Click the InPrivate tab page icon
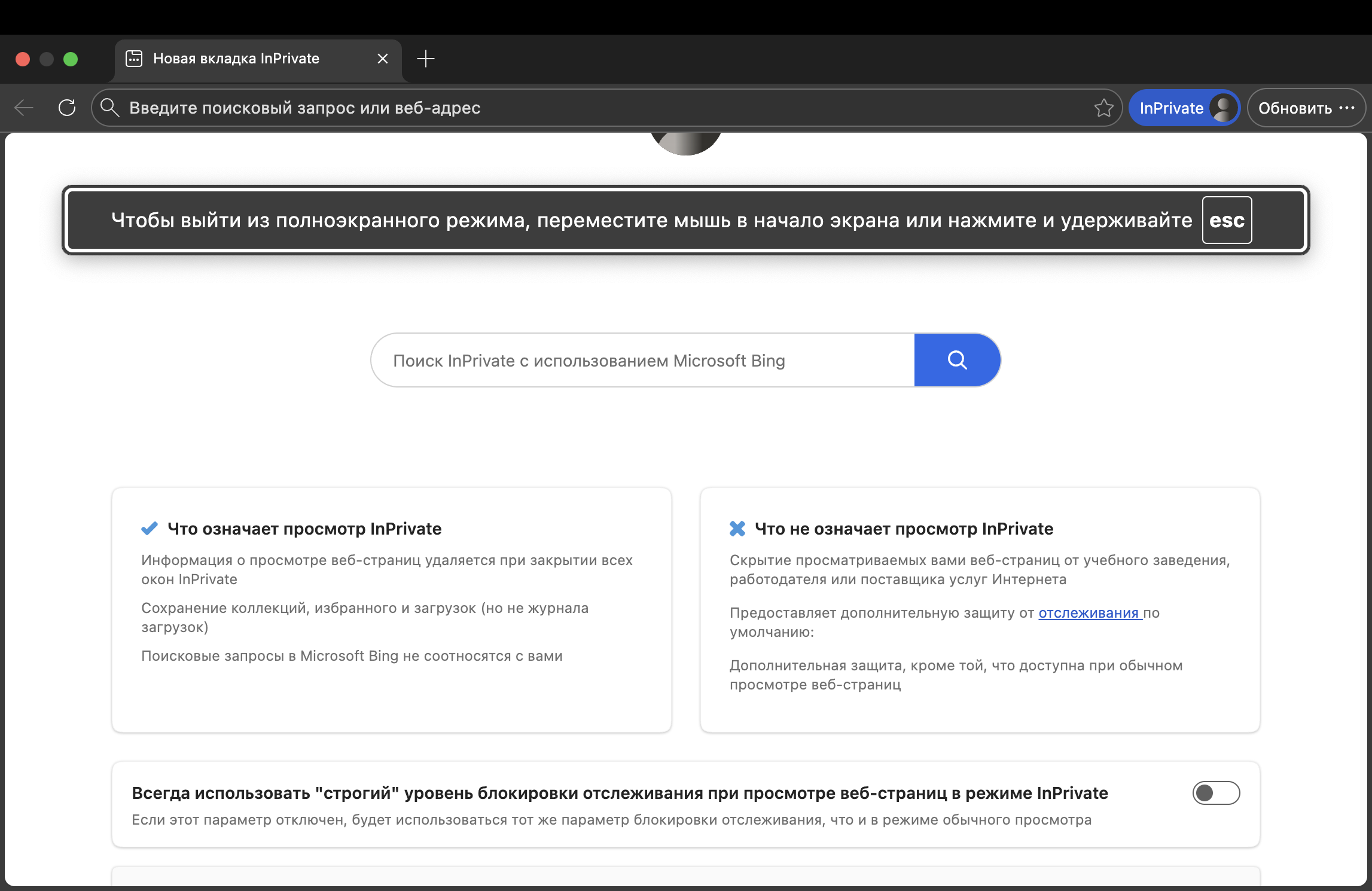Viewport: 1372px width, 891px height. point(134,59)
